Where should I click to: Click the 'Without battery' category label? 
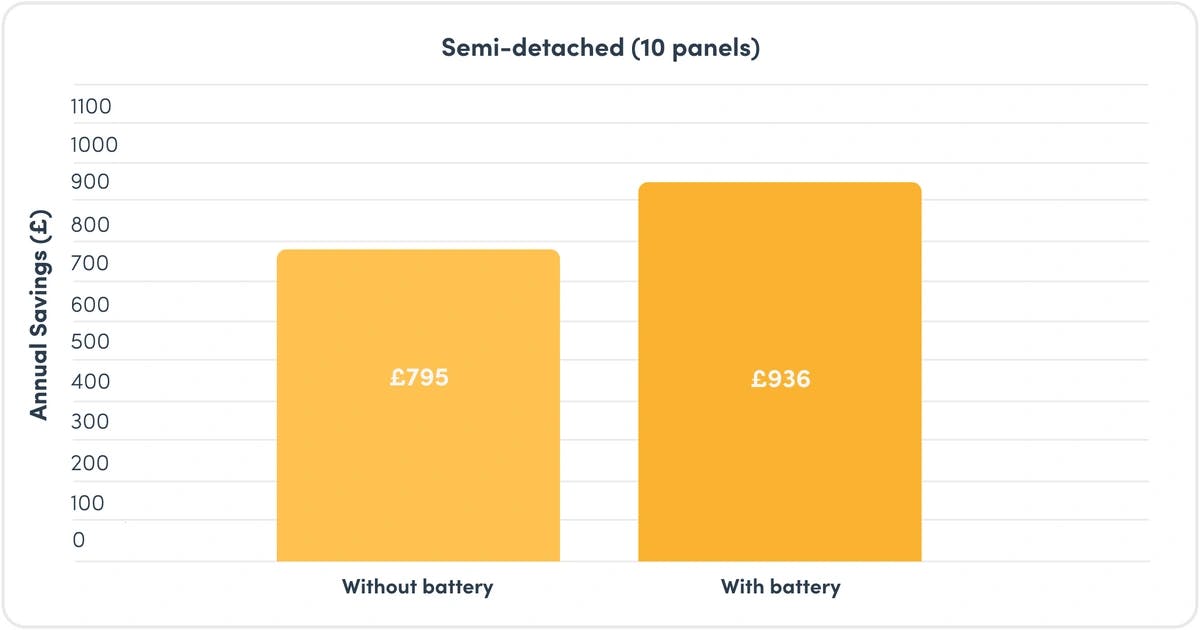tap(417, 587)
